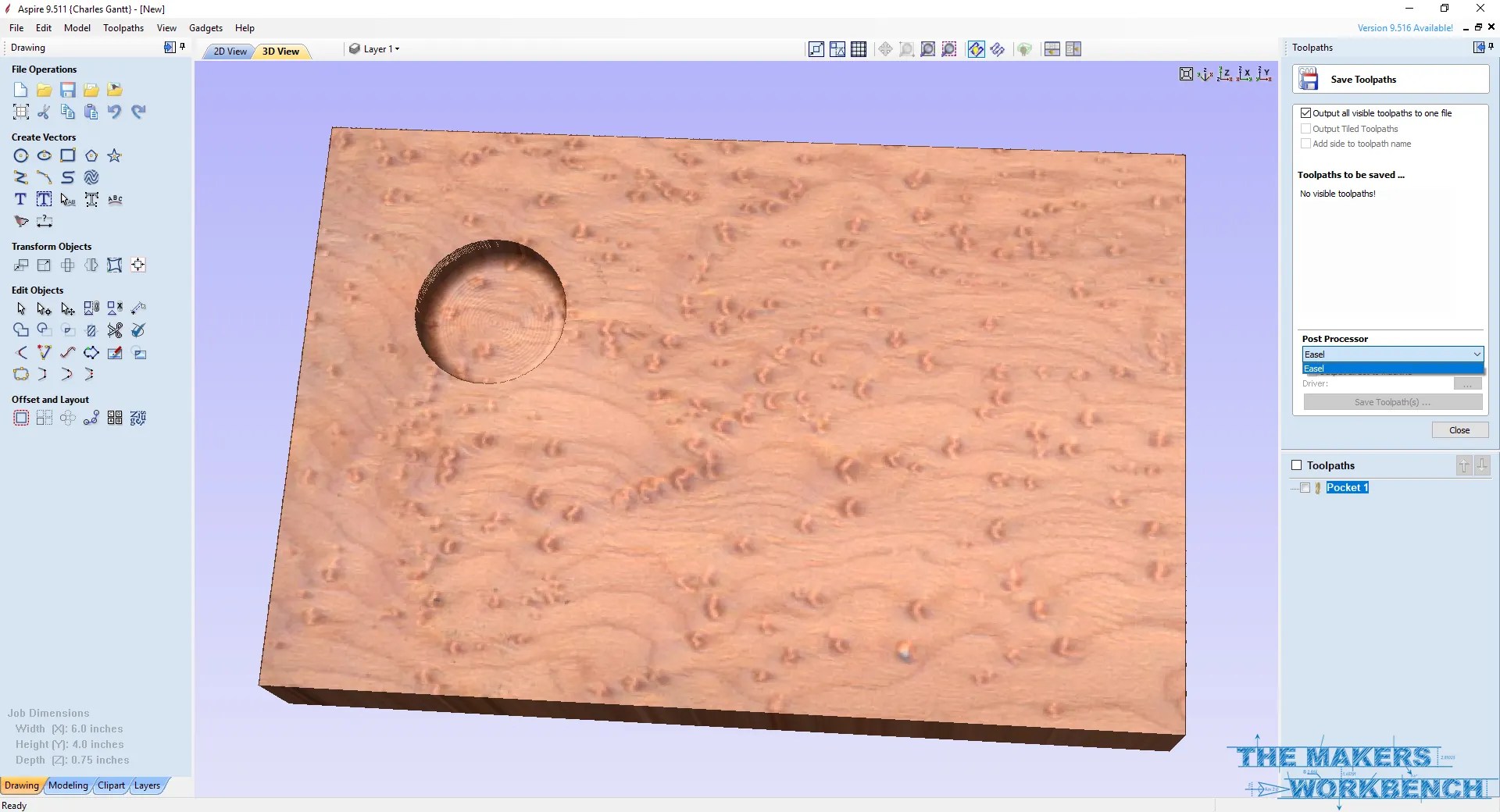Select the Draw Star tool
The width and height of the screenshot is (1500, 812).
pos(115,156)
